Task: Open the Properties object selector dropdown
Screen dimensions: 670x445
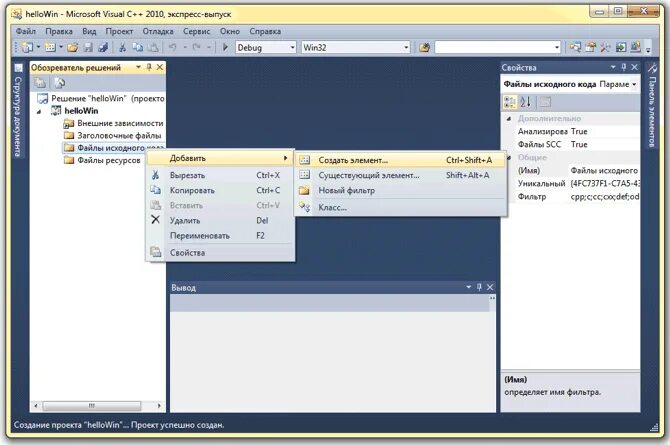Action: (634, 84)
